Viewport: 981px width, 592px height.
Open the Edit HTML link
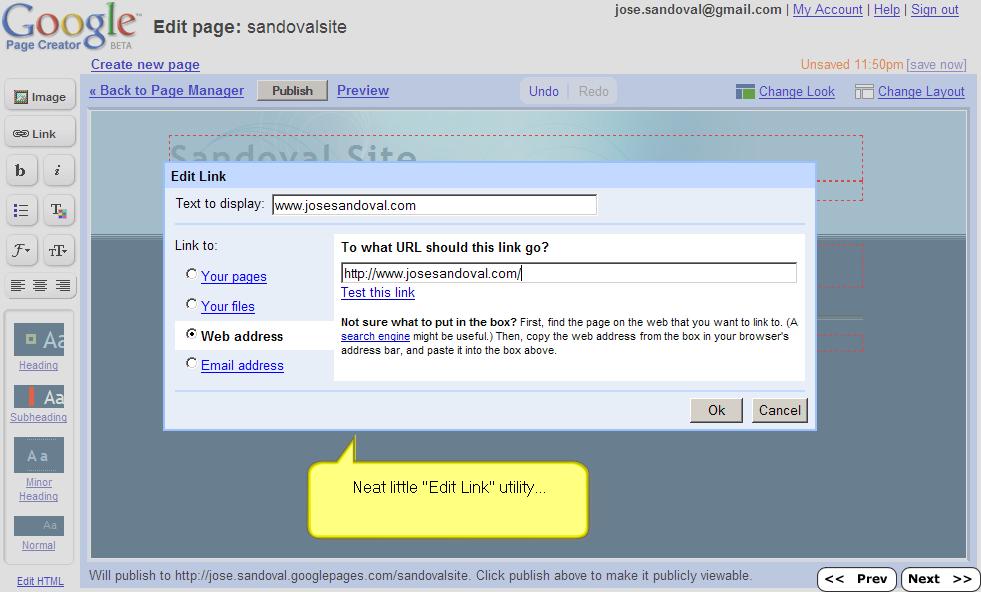(x=40, y=581)
